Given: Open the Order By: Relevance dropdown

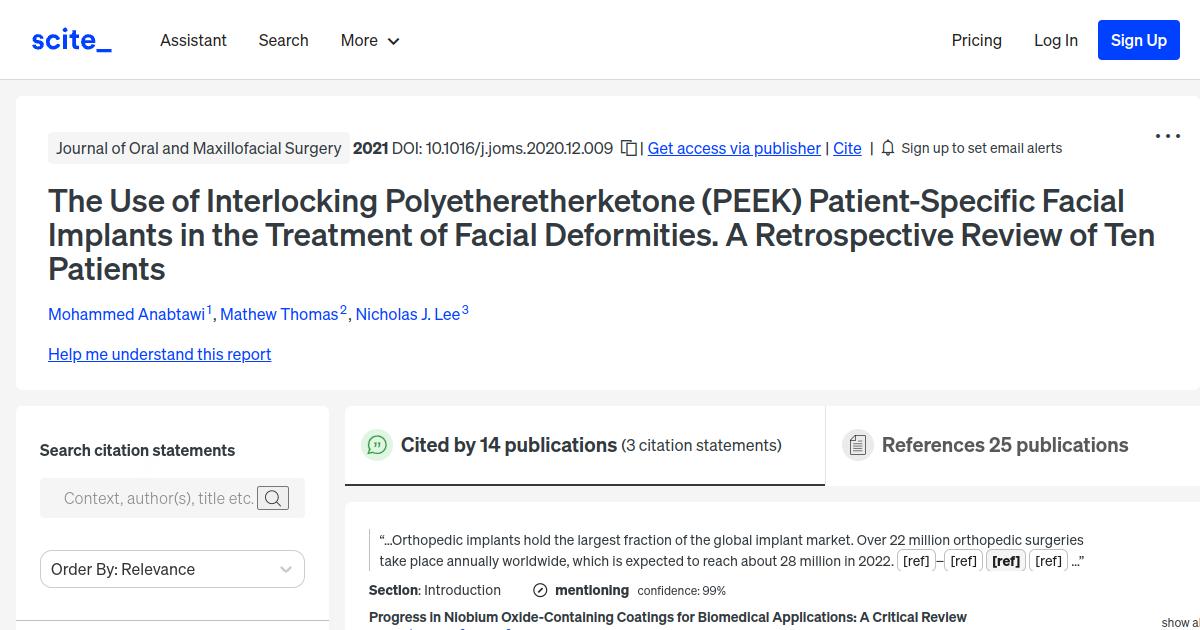Looking at the screenshot, I should (x=172, y=568).
